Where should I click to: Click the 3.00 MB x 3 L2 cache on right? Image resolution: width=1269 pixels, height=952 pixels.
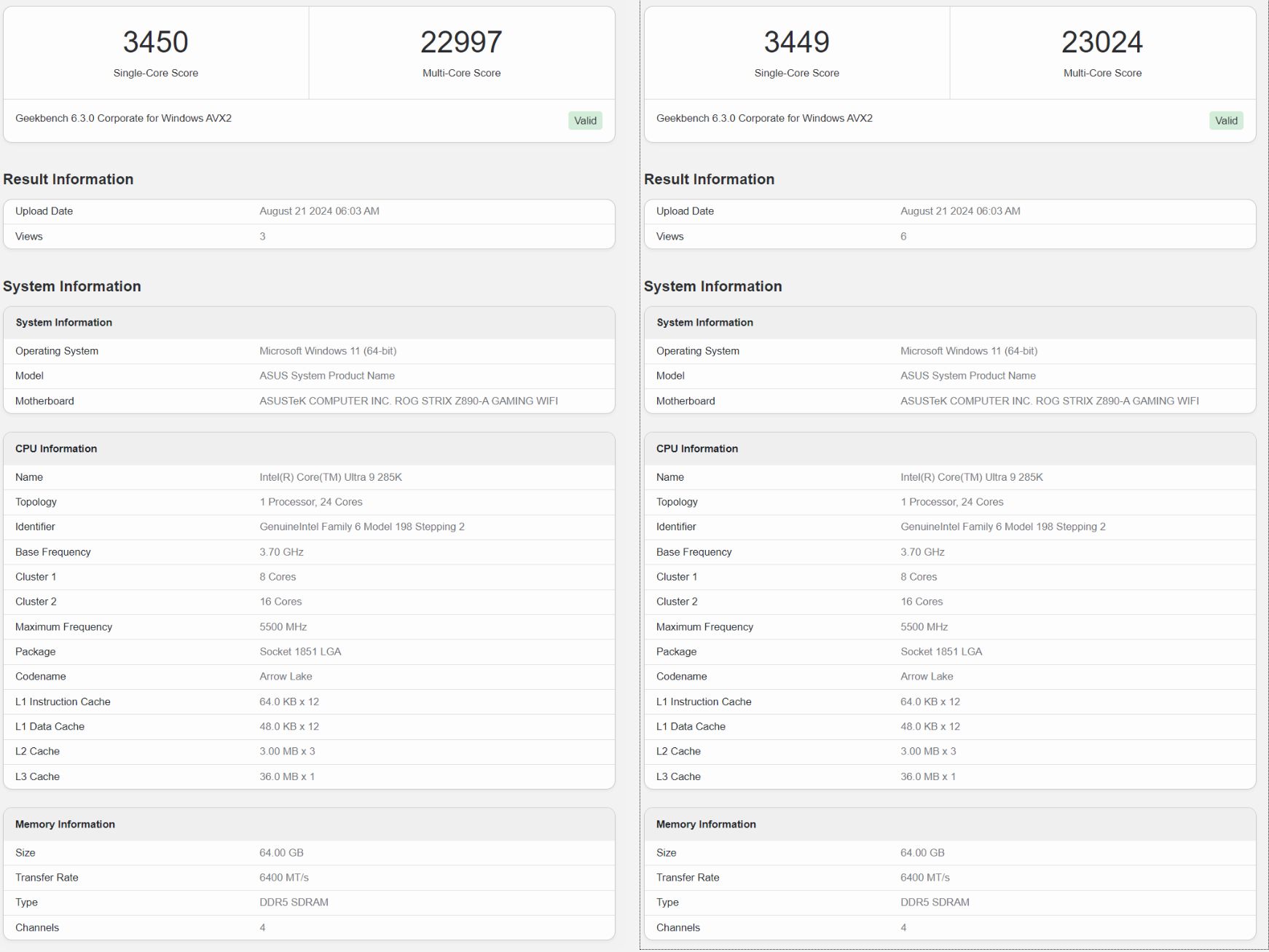click(928, 752)
